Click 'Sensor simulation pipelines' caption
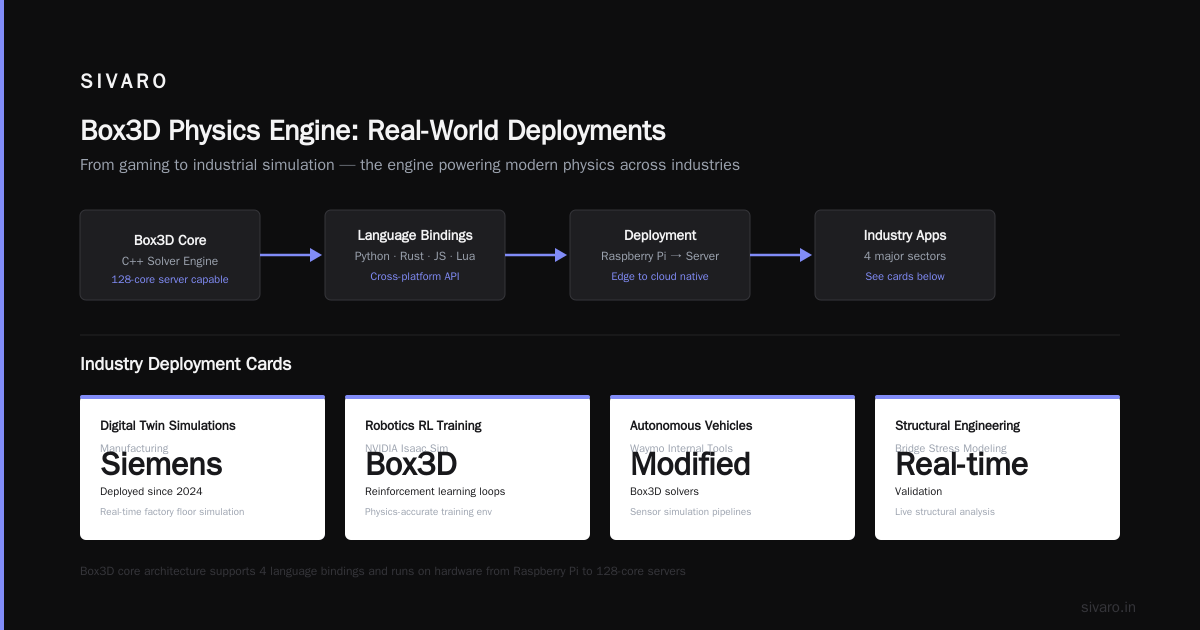The image size is (1200, 630). 691,511
